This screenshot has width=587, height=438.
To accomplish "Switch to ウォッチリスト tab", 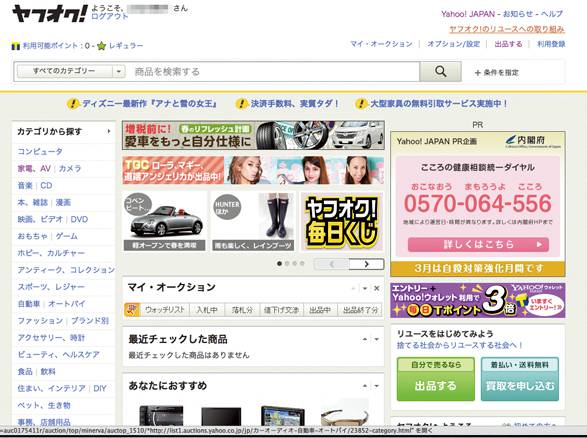I will coord(165,310).
